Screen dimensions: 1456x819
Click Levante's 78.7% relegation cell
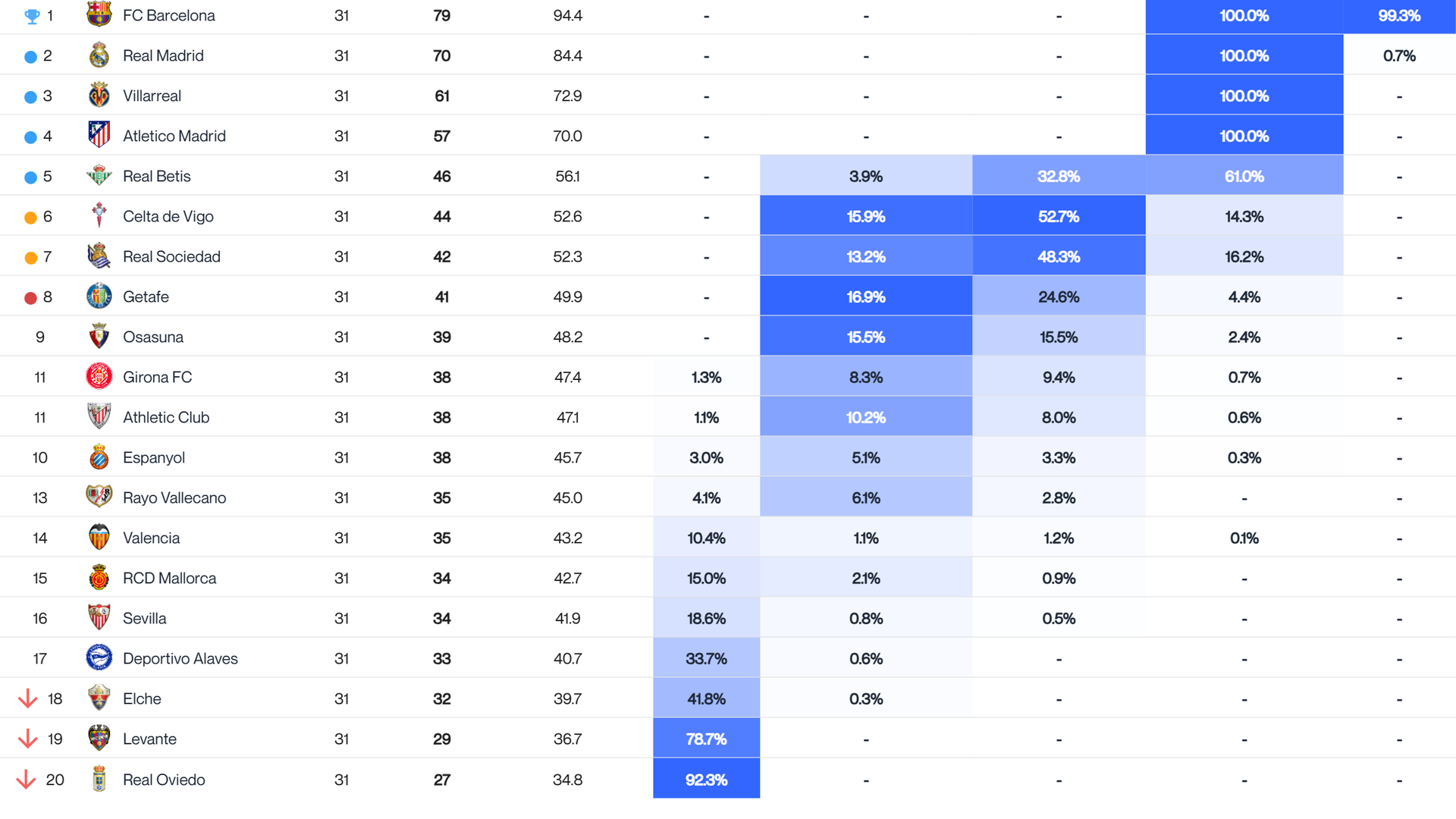[706, 739]
